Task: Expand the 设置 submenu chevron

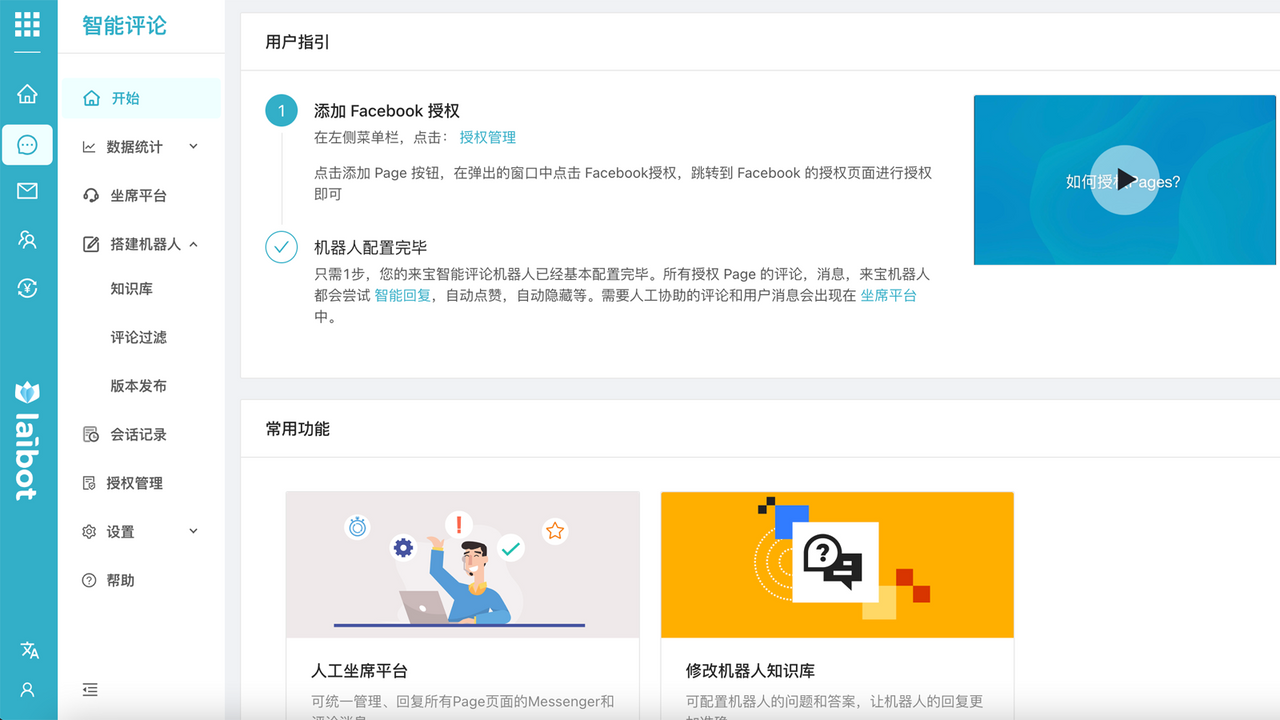Action: (x=193, y=531)
